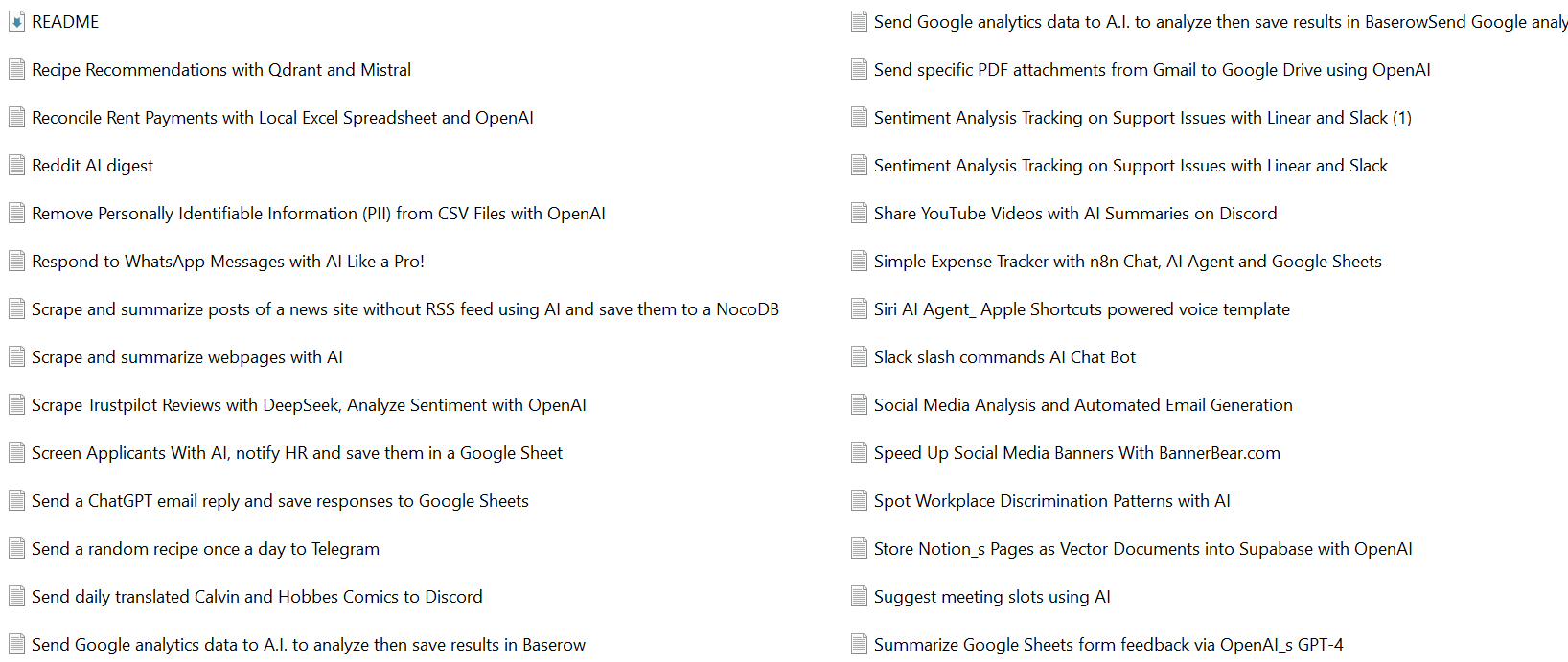
Task: Click icon next to Slack slash commands AI Chat Bot
Action: point(859,357)
